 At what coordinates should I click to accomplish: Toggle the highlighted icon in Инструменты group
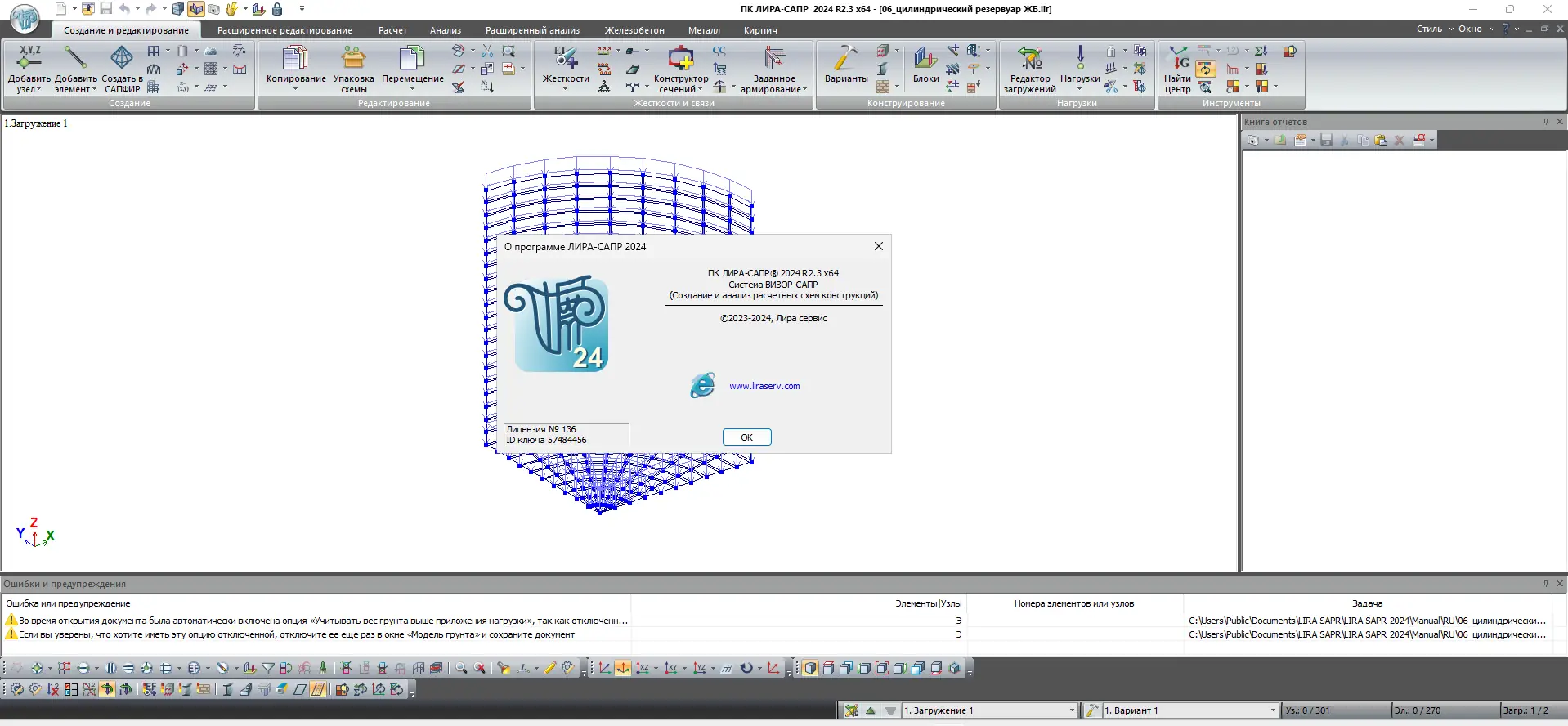[x=1205, y=69]
